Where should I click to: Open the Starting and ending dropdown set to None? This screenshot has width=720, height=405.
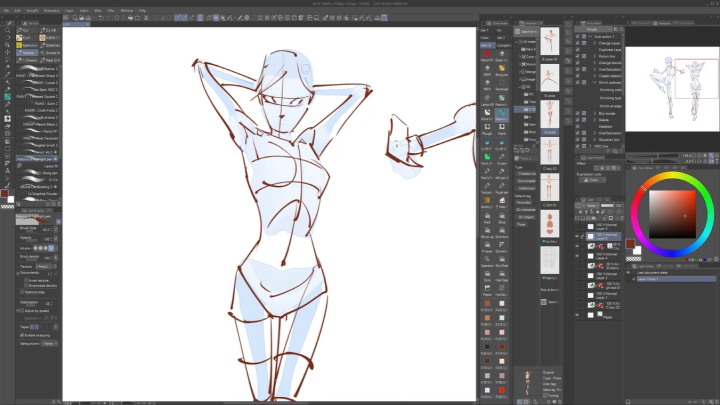[50, 343]
